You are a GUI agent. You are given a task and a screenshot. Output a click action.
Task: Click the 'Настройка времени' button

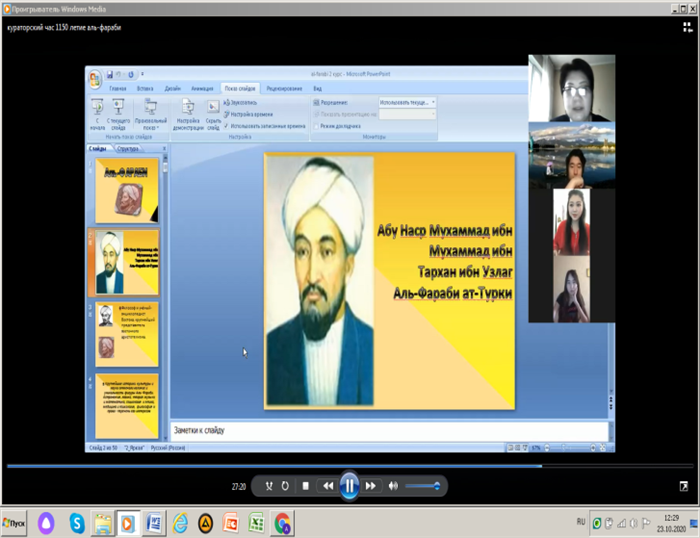tap(250, 114)
